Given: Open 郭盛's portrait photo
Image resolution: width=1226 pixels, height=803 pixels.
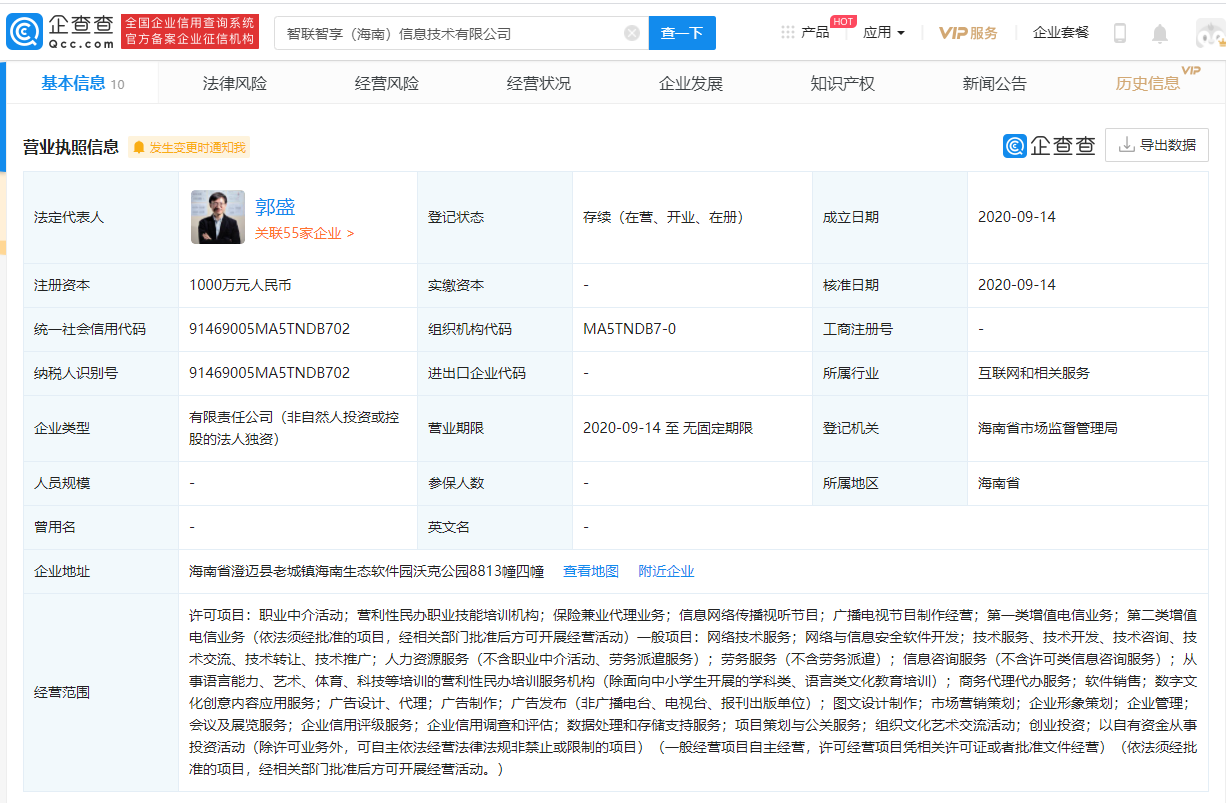Looking at the screenshot, I should 217,217.
